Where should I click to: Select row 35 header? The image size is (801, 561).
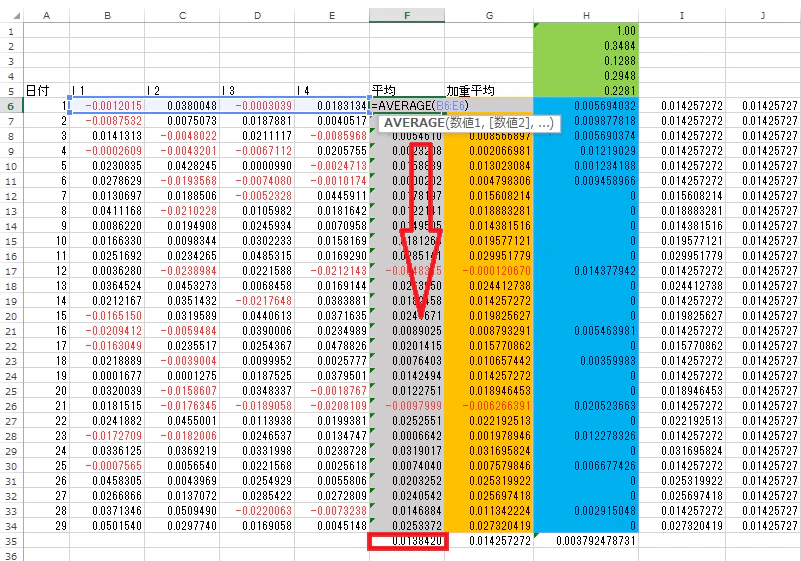(12, 541)
